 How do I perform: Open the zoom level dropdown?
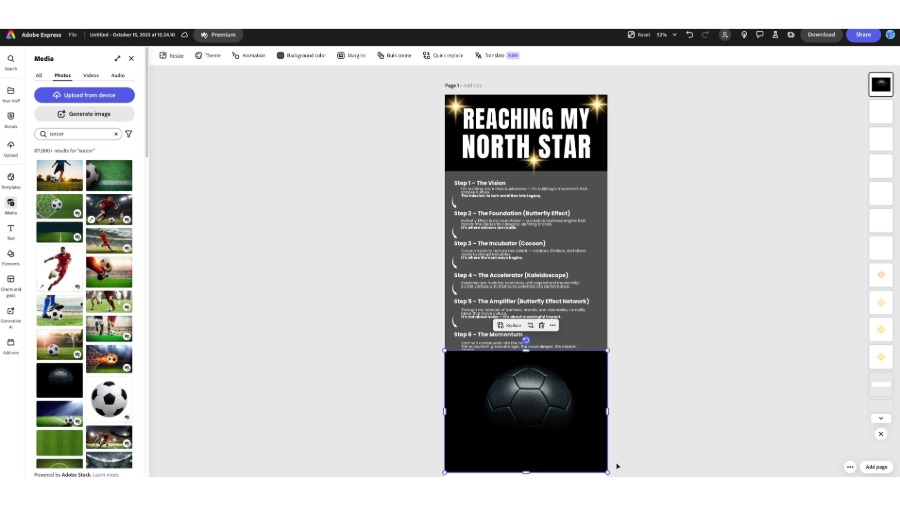point(667,35)
